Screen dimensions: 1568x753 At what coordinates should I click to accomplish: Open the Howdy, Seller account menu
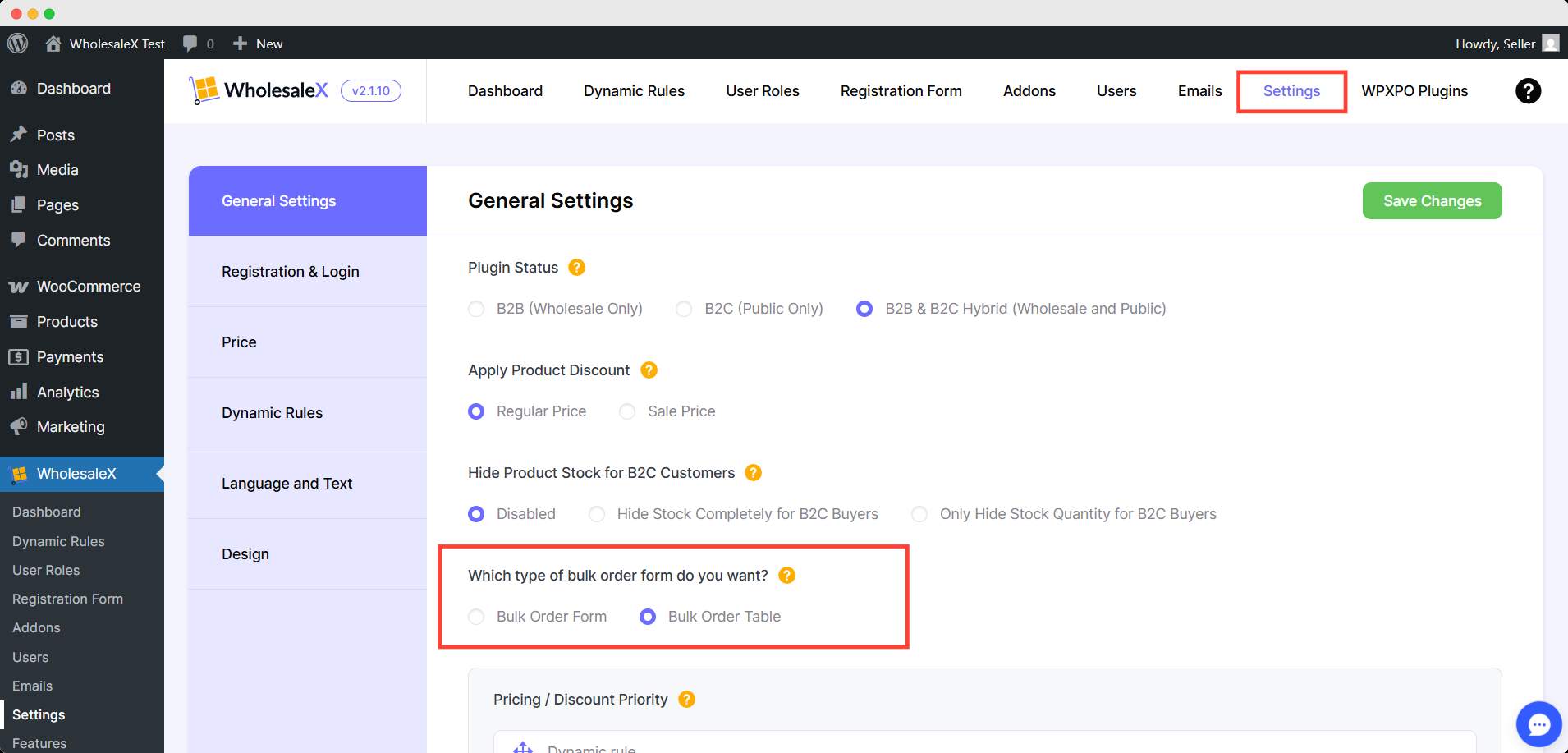click(x=1506, y=44)
